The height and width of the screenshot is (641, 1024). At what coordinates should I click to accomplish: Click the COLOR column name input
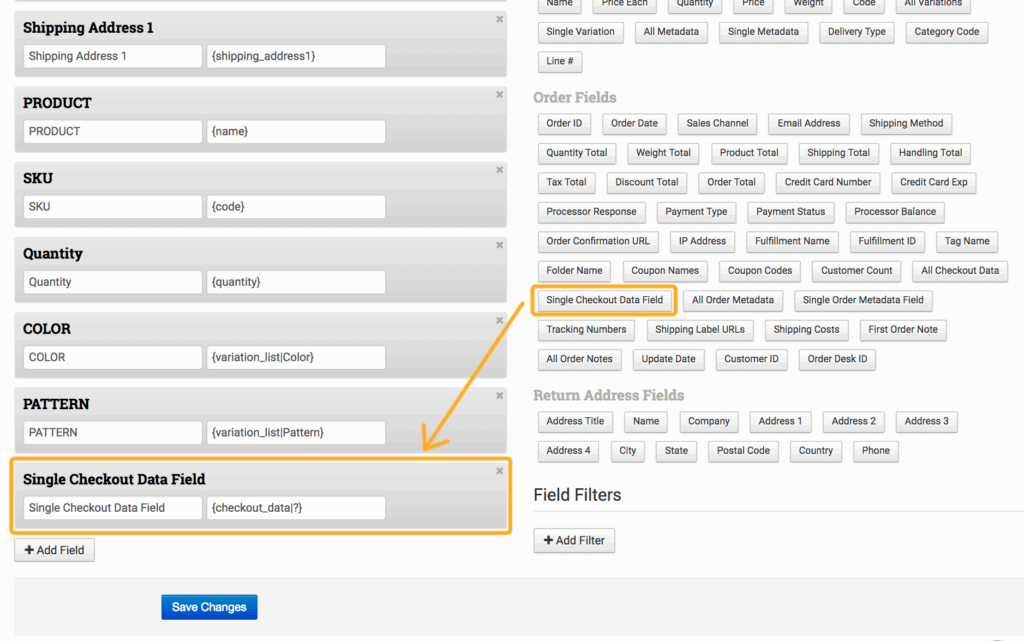click(112, 357)
